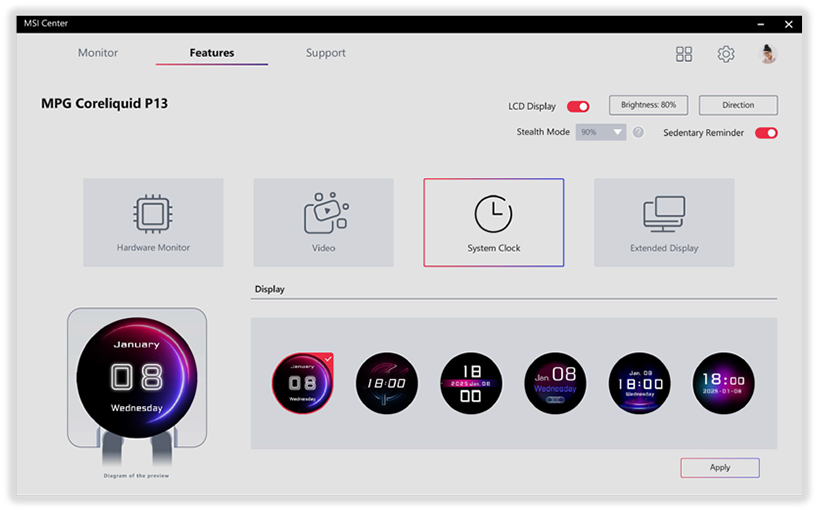The width and height of the screenshot is (818, 511).
Task: Toggle the LCD Display switch off
Action: [x=578, y=106]
